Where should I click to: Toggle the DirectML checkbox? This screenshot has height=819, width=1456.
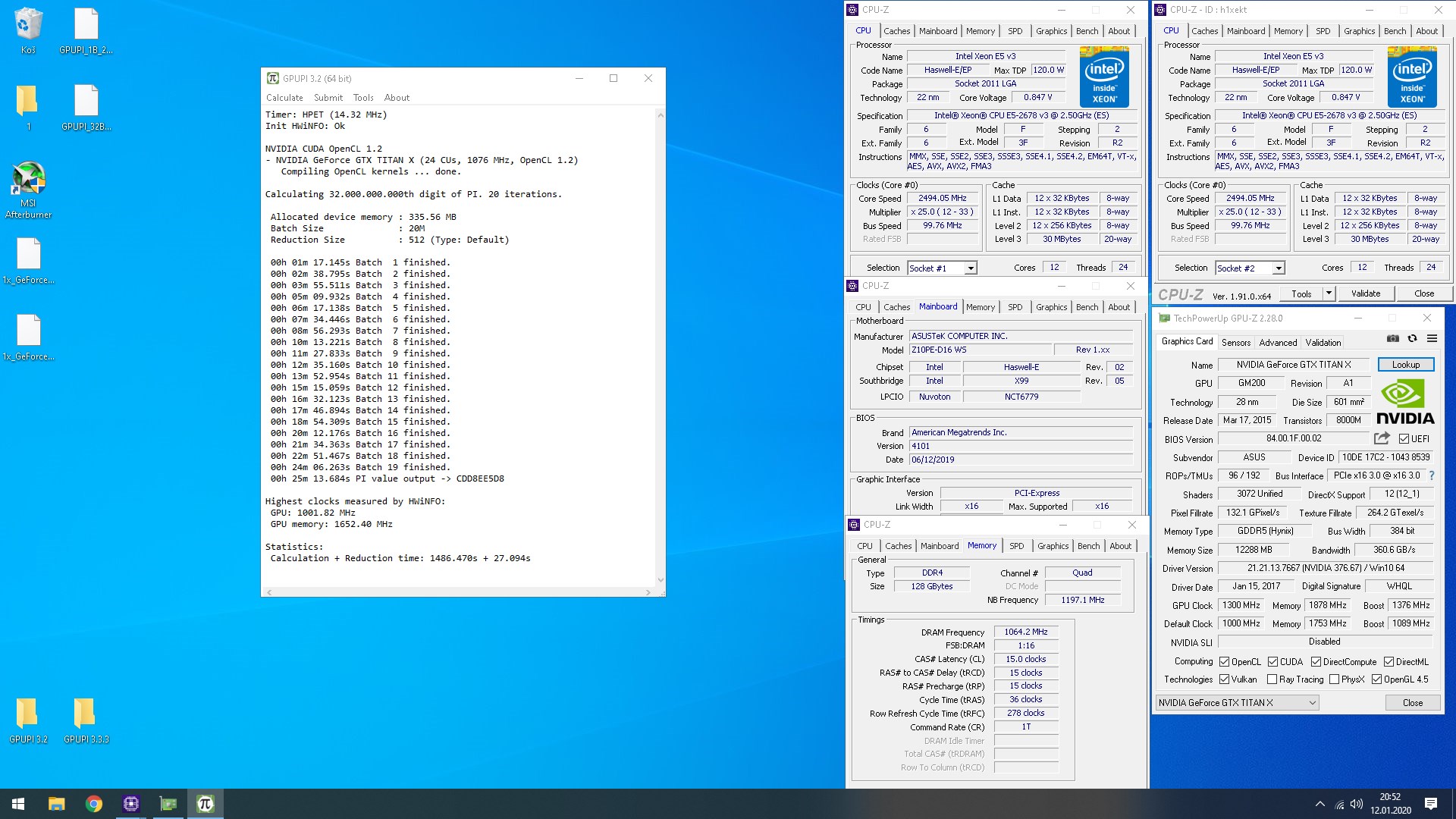coord(1389,661)
